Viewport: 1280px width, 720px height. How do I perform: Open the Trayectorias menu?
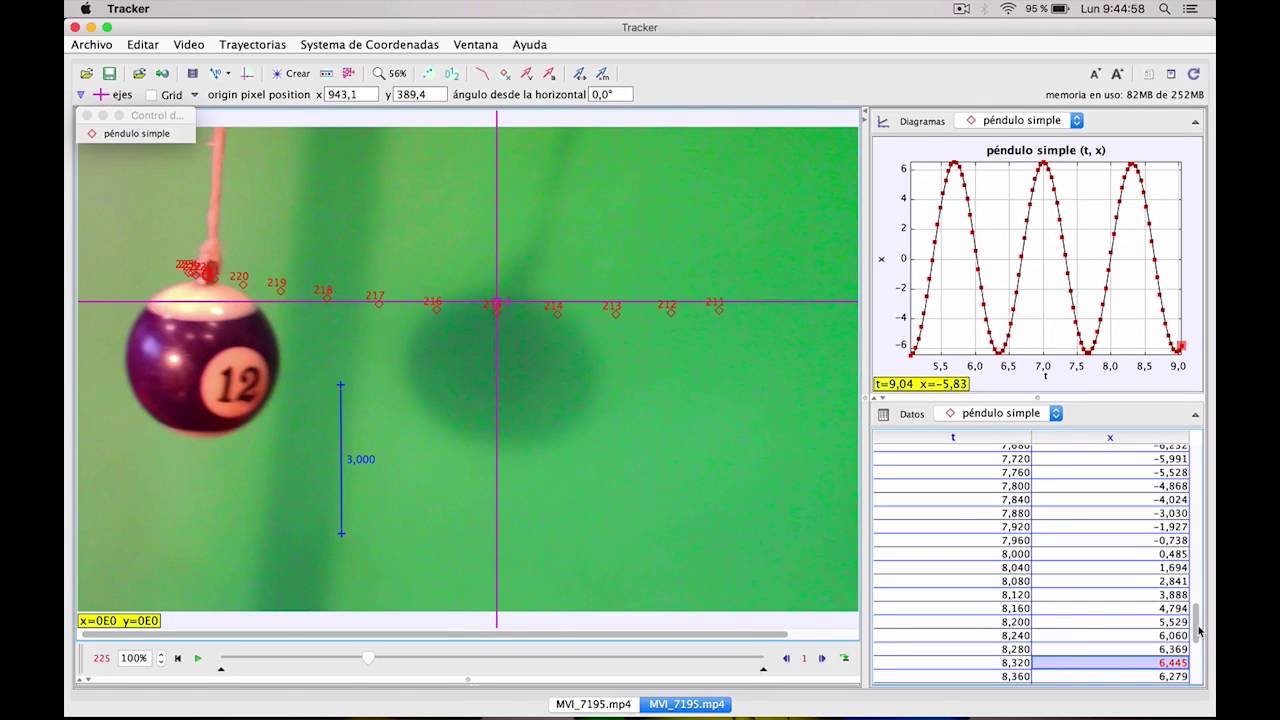252,44
